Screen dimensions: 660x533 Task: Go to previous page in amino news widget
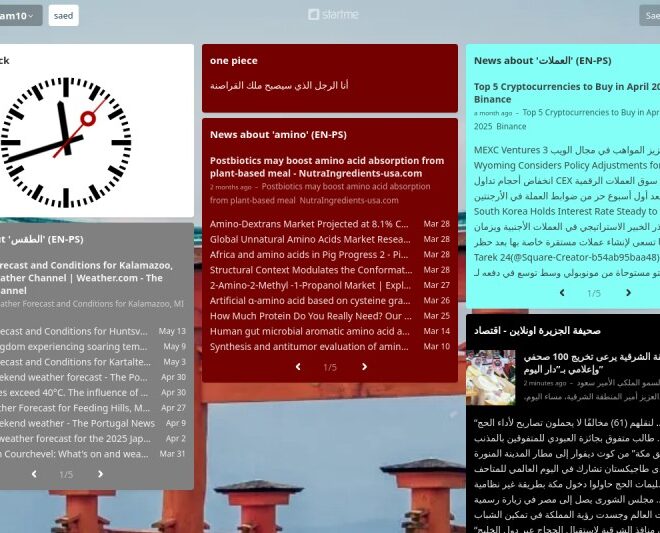tap(298, 367)
